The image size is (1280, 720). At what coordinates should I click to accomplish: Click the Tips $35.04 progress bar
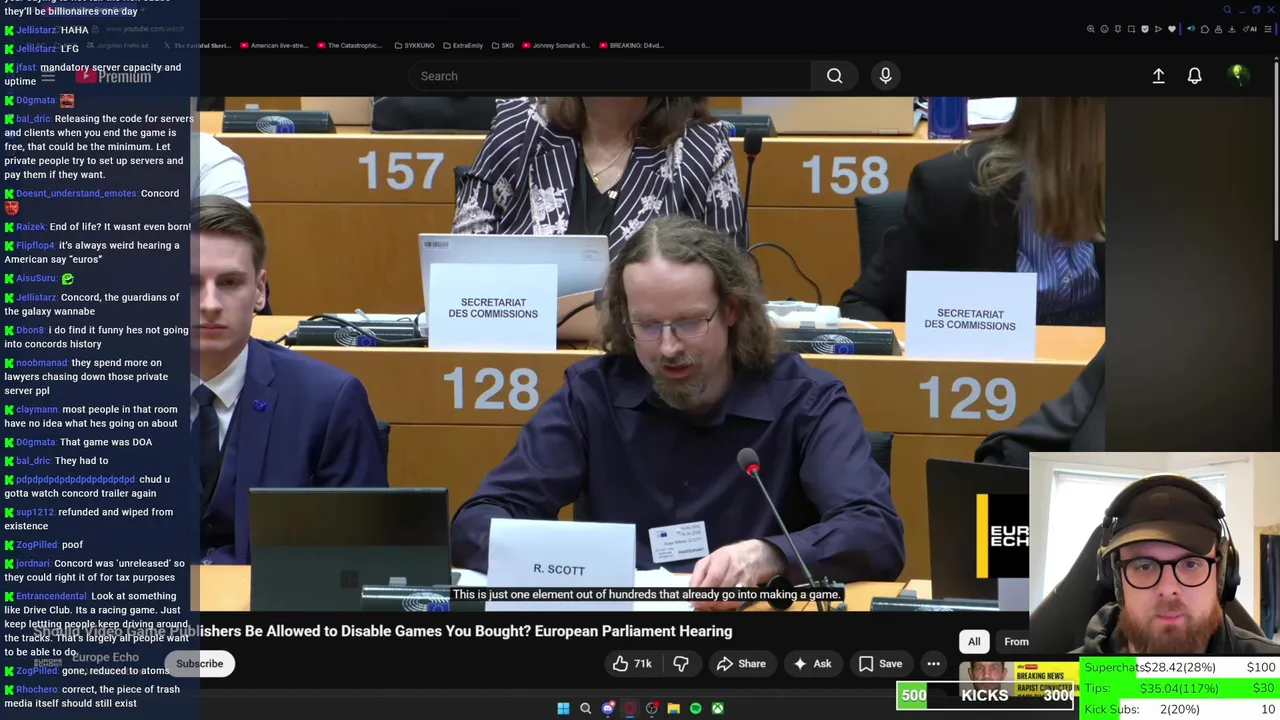pos(1181,688)
